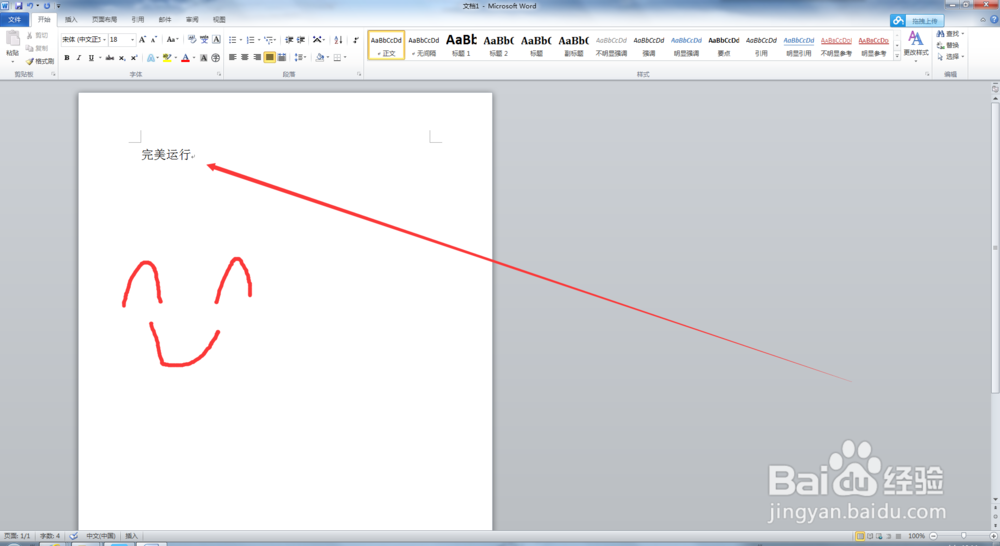The image size is (1000, 546).
Task: Click the Cut (剪切) scissors button
Action: click(x=37, y=36)
